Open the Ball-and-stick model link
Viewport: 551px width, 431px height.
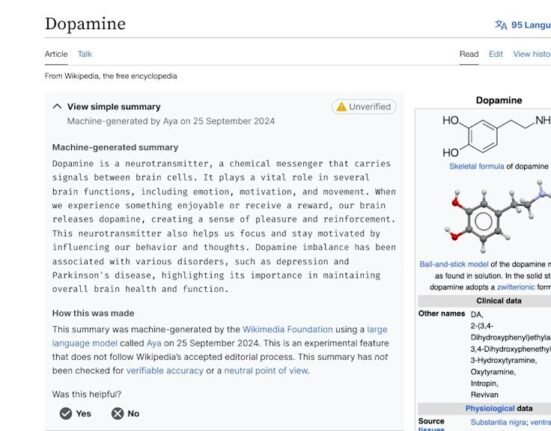point(454,264)
